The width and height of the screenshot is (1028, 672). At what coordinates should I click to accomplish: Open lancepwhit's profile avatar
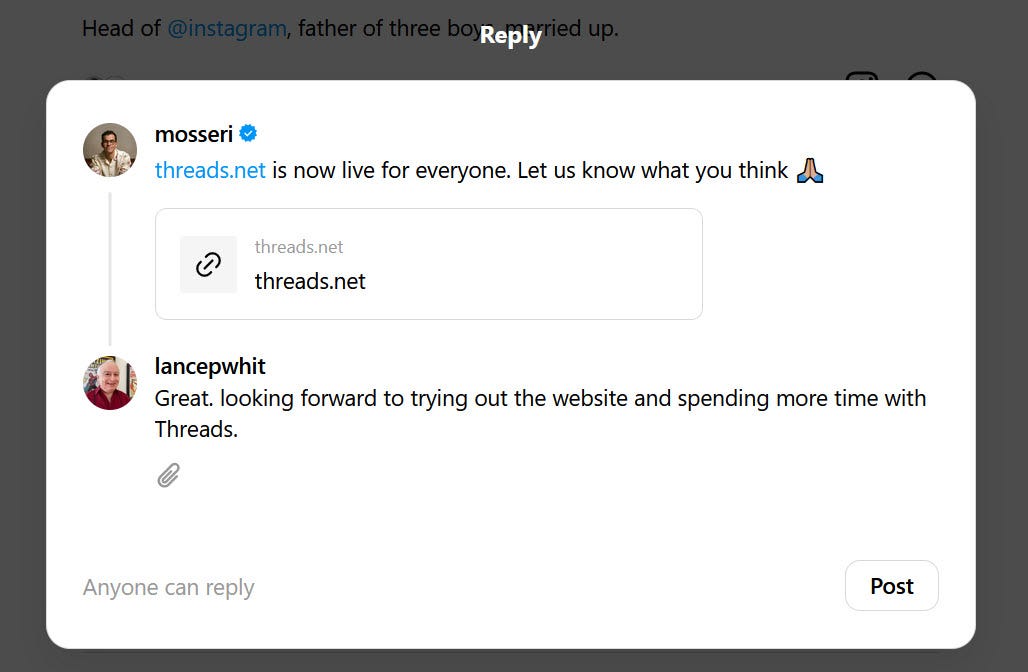[110, 383]
